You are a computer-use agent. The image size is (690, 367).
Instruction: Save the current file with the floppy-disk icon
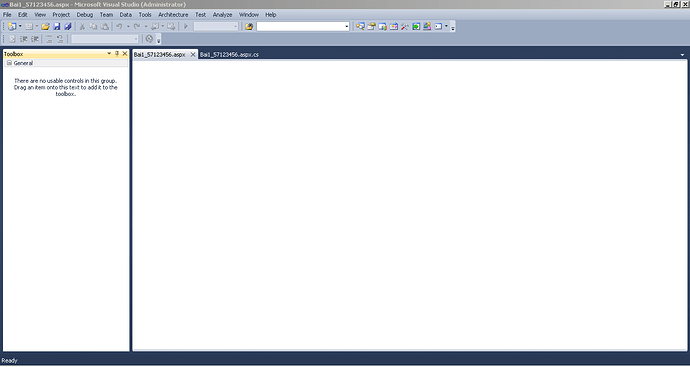(56, 26)
